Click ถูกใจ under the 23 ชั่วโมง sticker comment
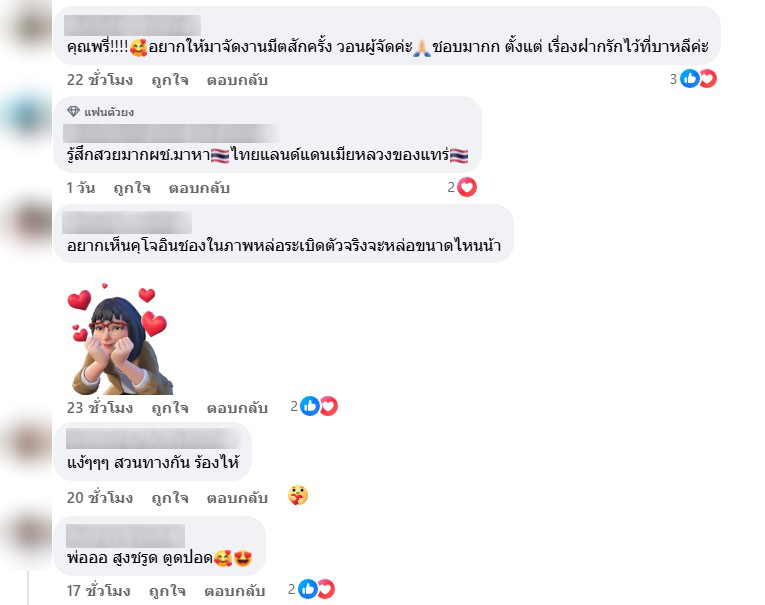 coord(170,407)
